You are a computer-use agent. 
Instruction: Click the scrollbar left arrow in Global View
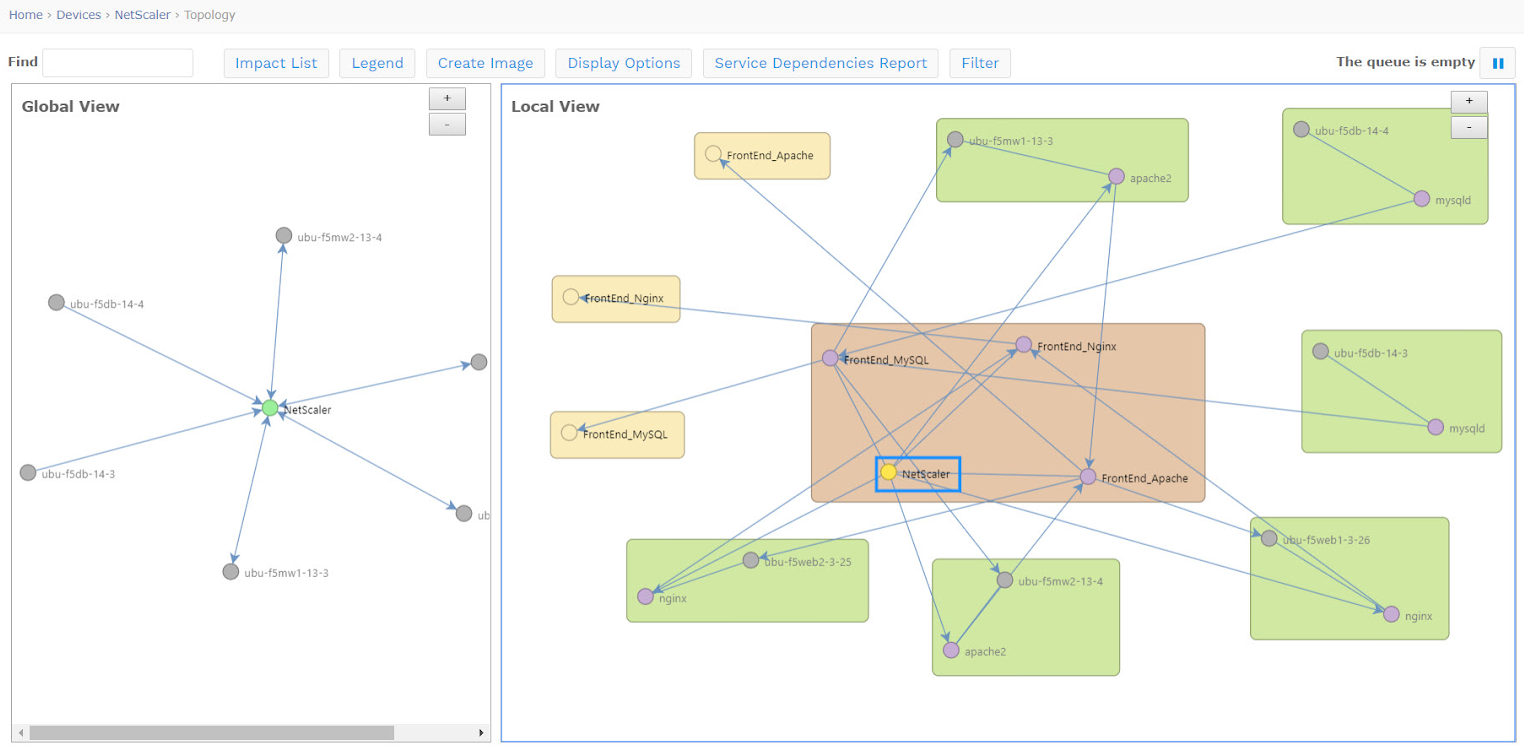point(21,733)
